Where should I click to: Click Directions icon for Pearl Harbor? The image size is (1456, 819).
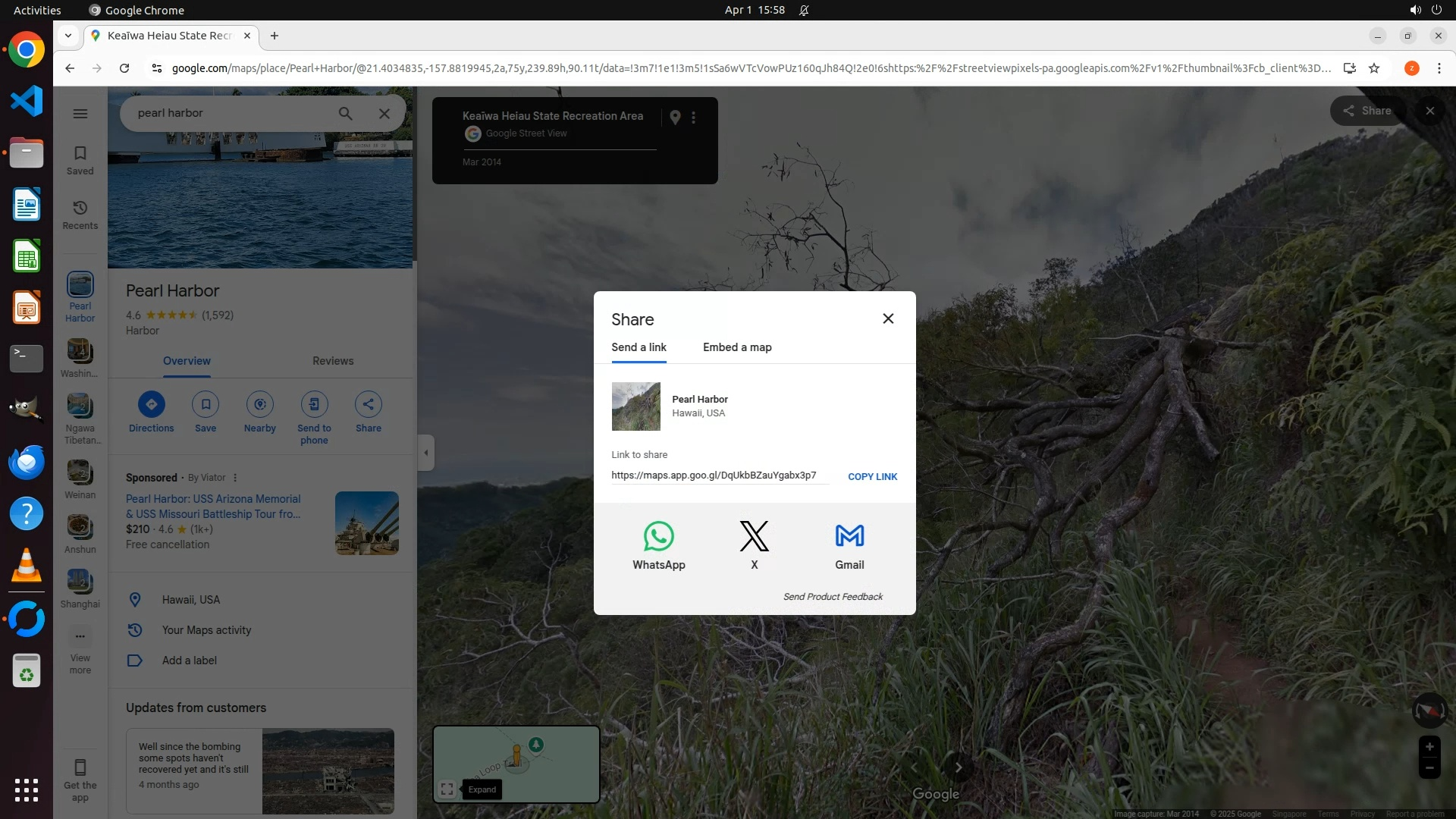pyautogui.click(x=151, y=404)
